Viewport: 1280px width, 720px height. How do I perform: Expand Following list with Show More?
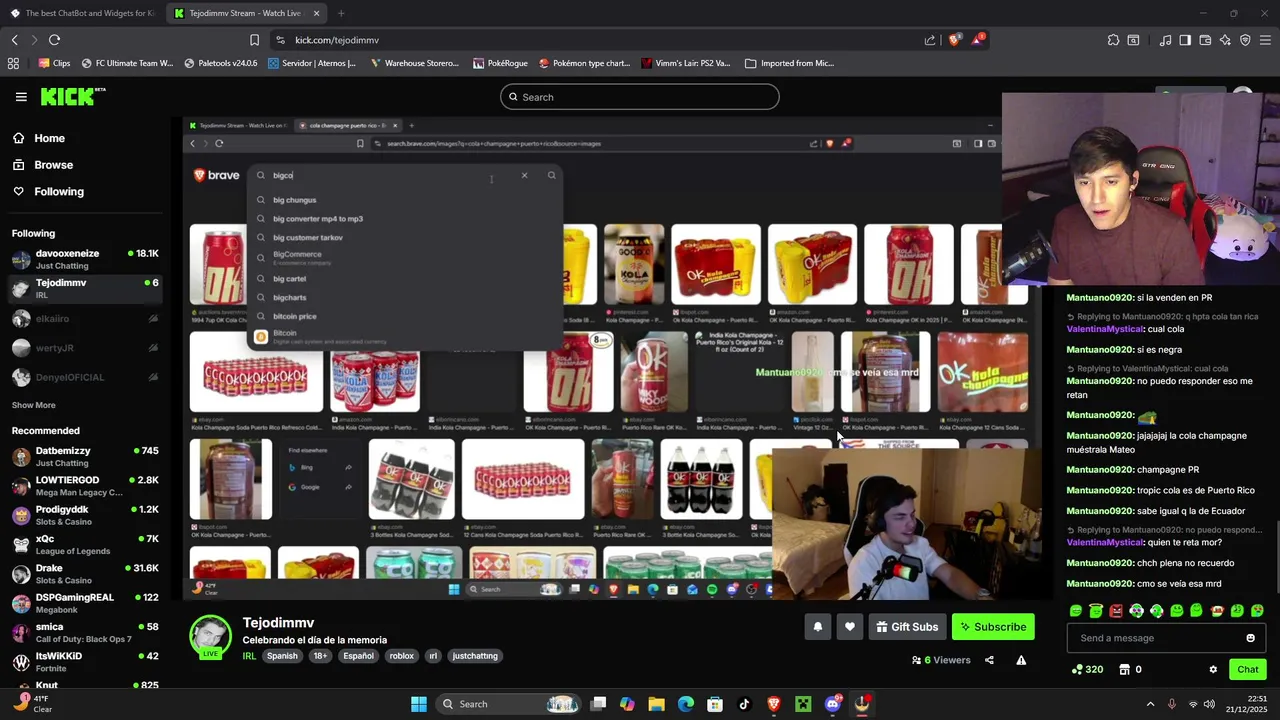34,405
